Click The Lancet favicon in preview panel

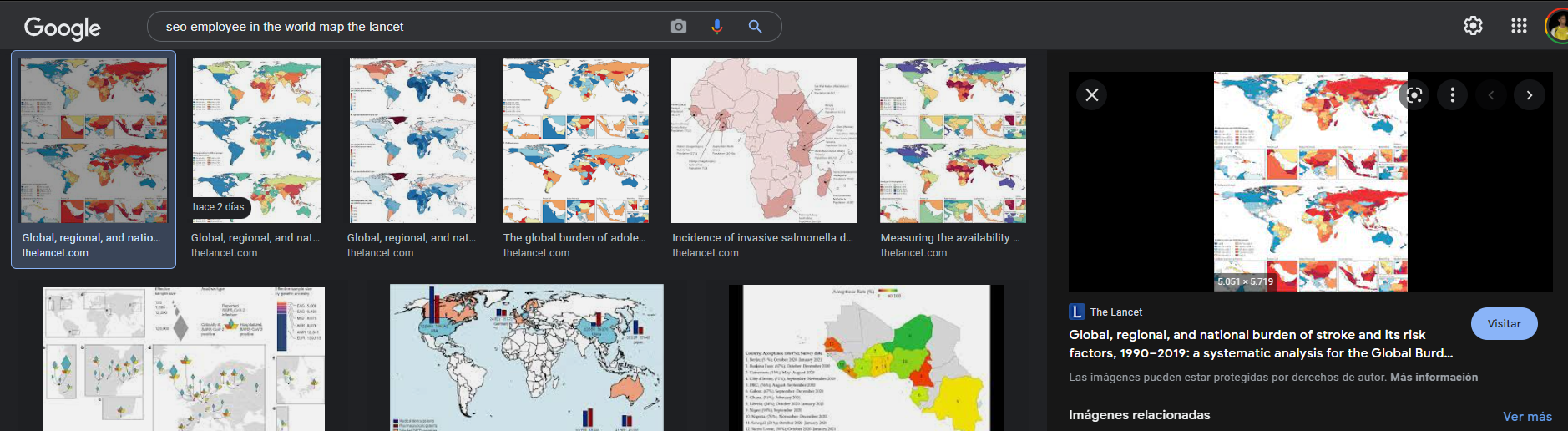click(1077, 312)
